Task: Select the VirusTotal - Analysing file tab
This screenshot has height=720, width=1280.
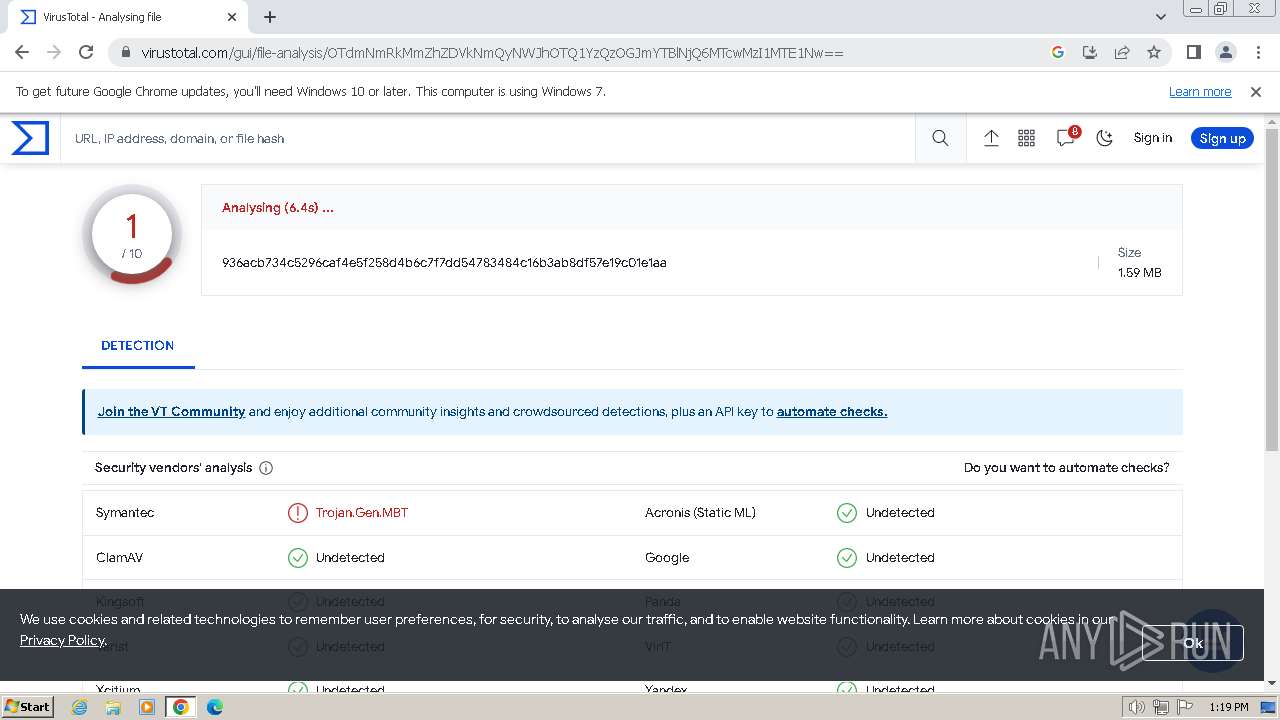Action: (128, 17)
